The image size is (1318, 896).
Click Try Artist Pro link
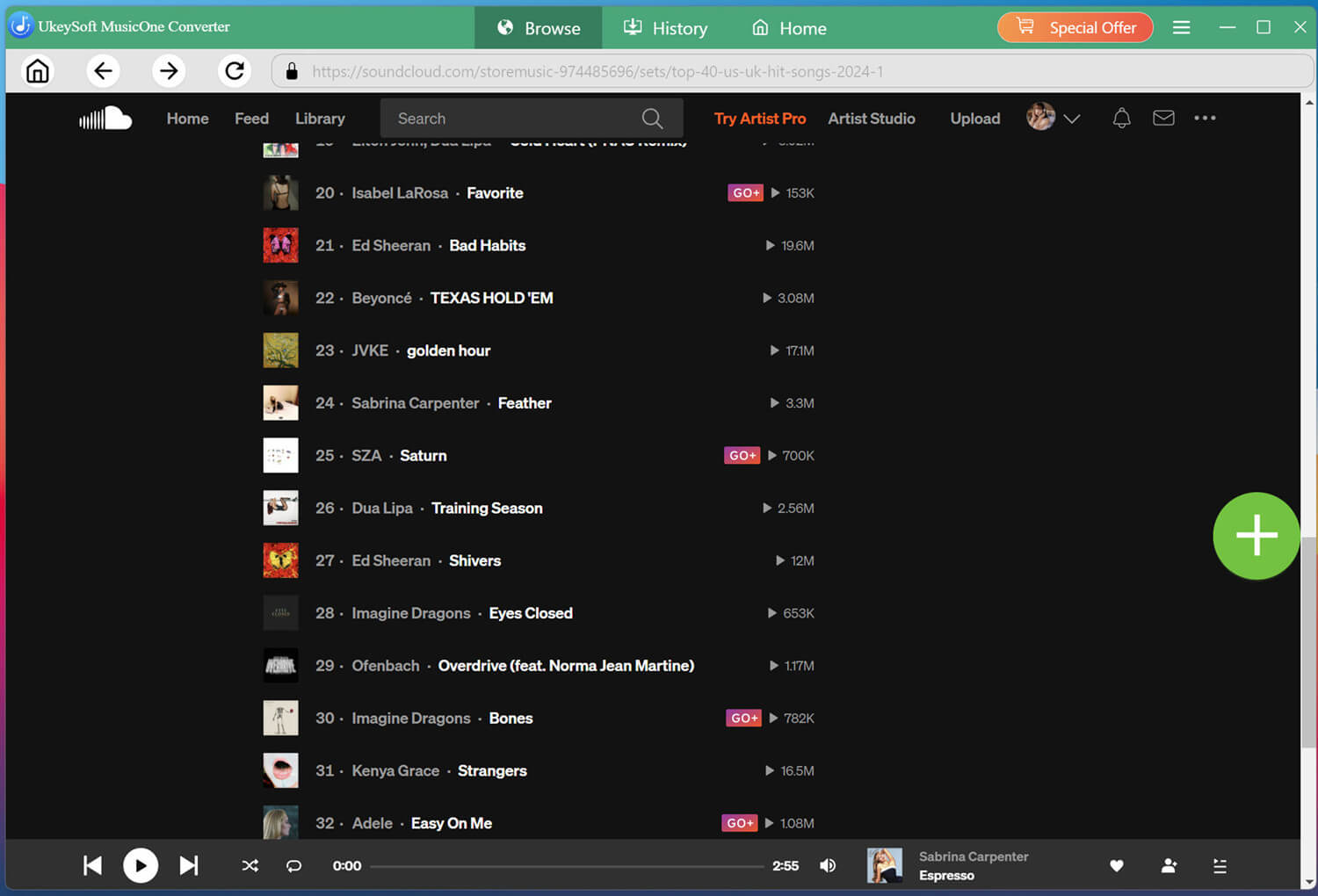[x=760, y=119]
